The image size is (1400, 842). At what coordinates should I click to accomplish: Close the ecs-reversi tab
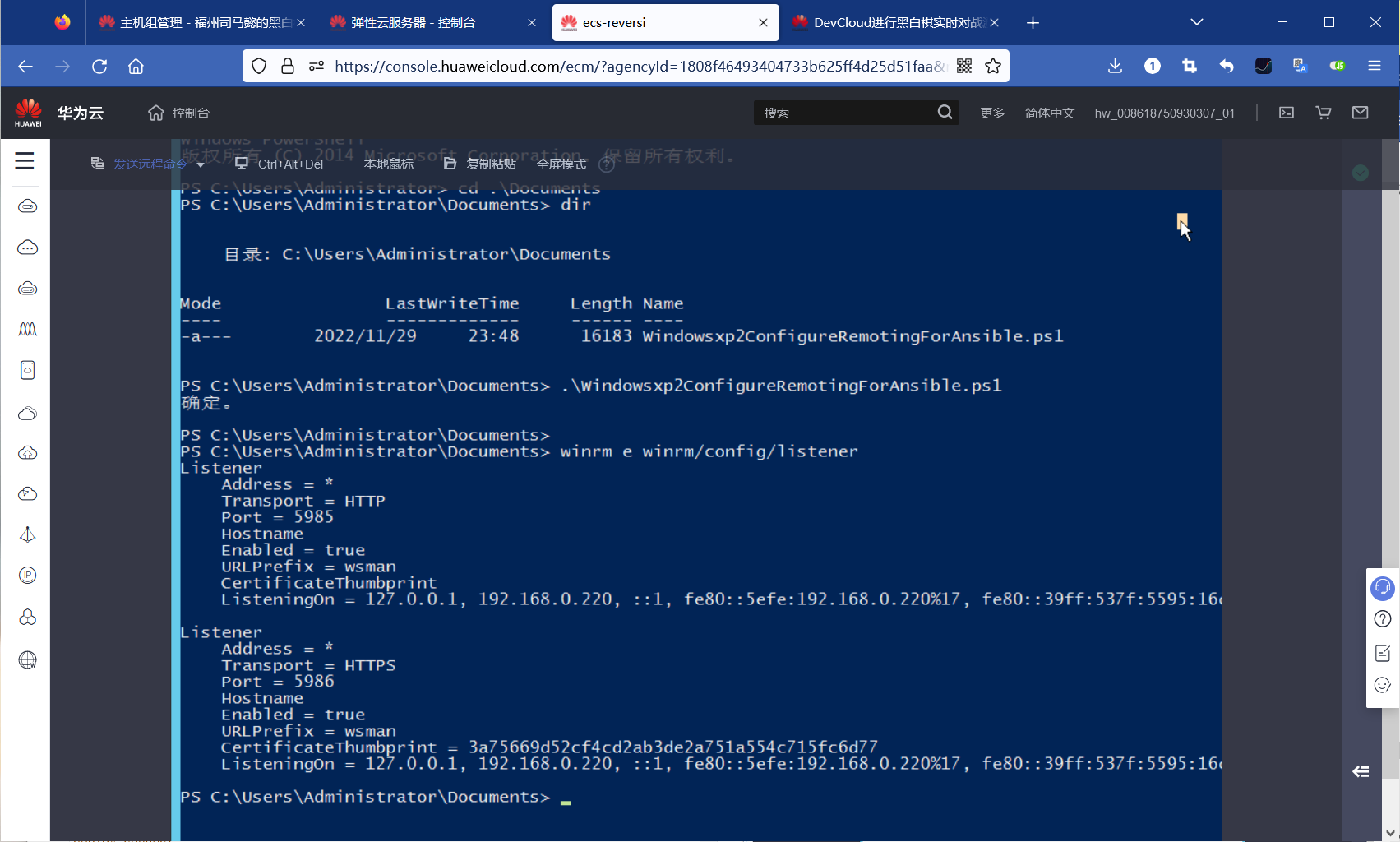pos(763,22)
